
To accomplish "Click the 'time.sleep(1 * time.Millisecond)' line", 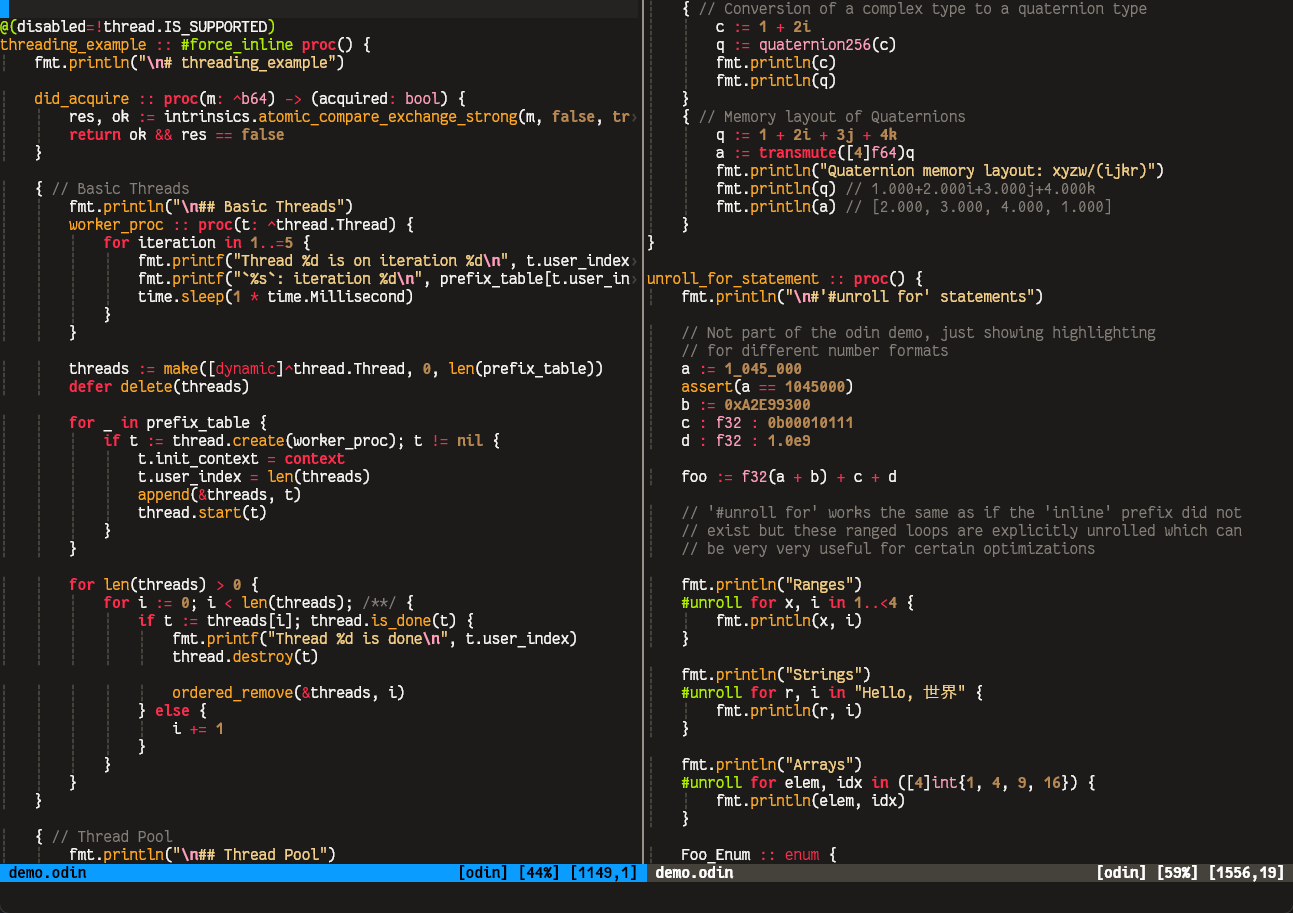I will 275,297.
